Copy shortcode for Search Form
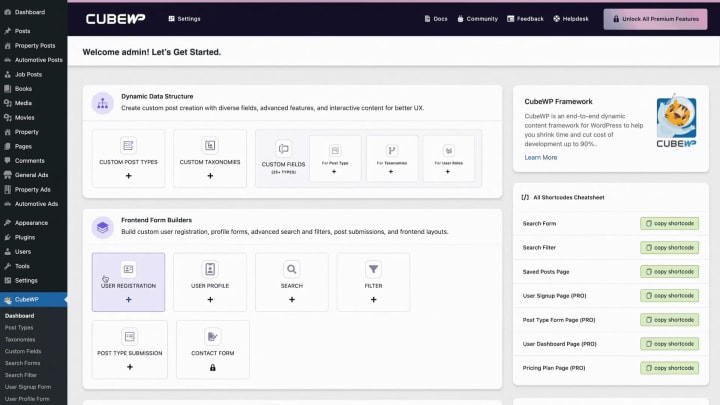This screenshot has width=720, height=405. (x=669, y=224)
